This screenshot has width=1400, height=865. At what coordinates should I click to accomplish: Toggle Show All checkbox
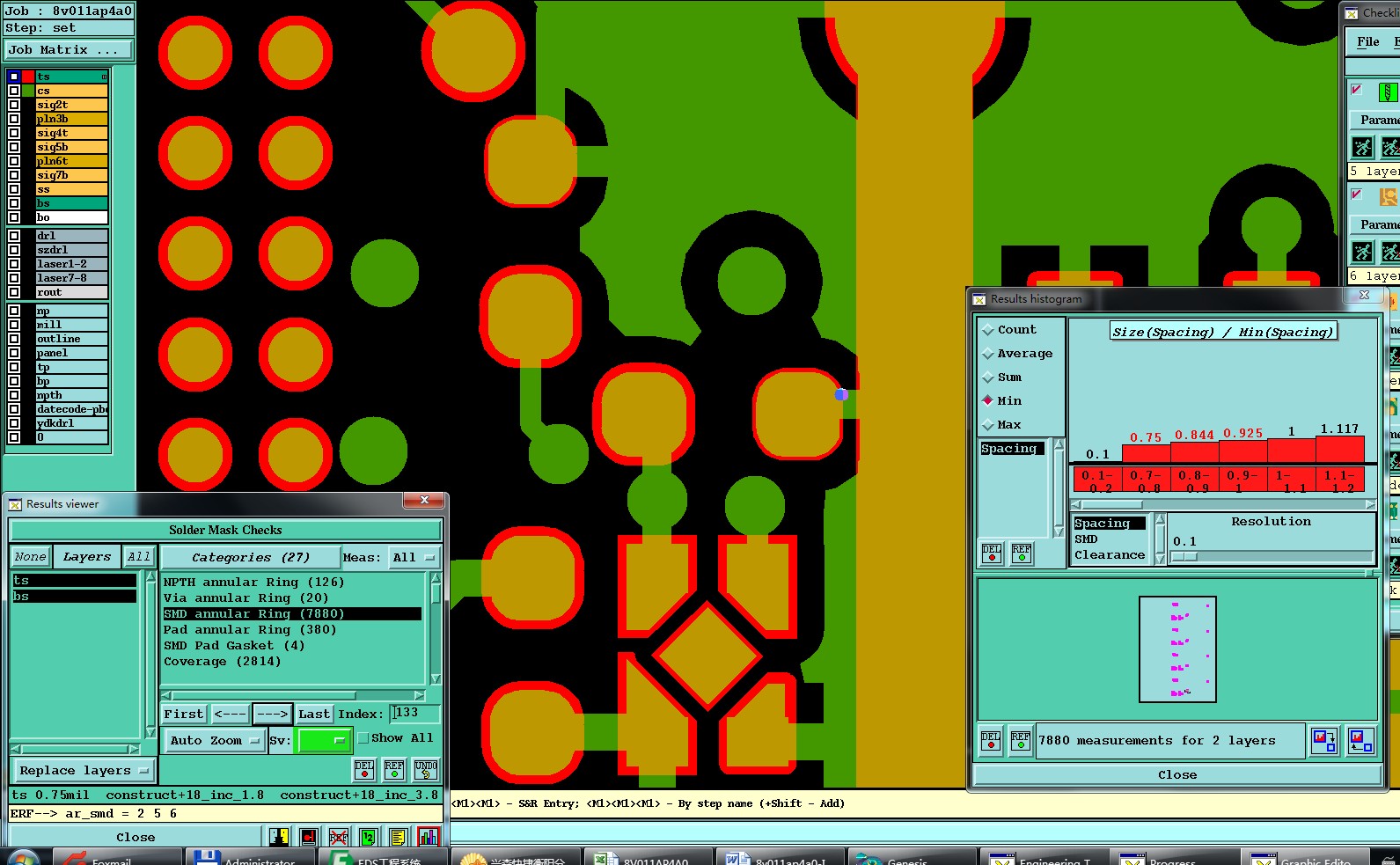pyautogui.click(x=363, y=738)
